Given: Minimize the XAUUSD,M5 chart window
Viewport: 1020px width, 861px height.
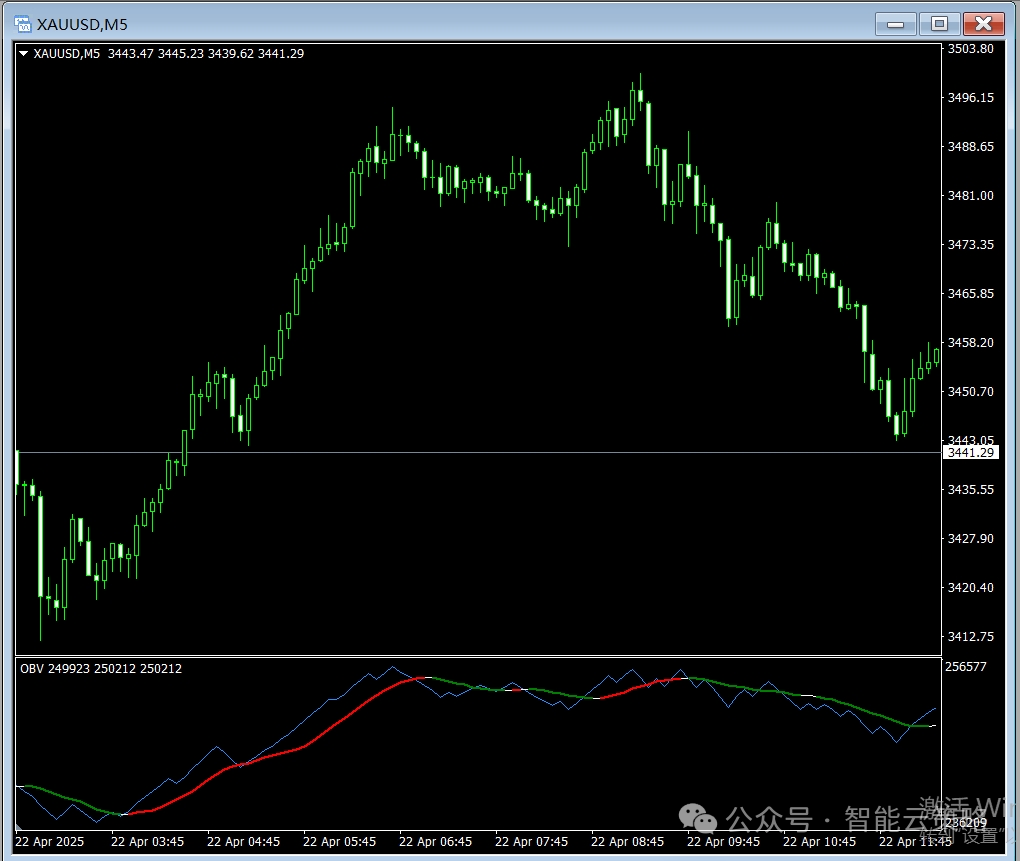Looking at the screenshot, I should [896, 24].
